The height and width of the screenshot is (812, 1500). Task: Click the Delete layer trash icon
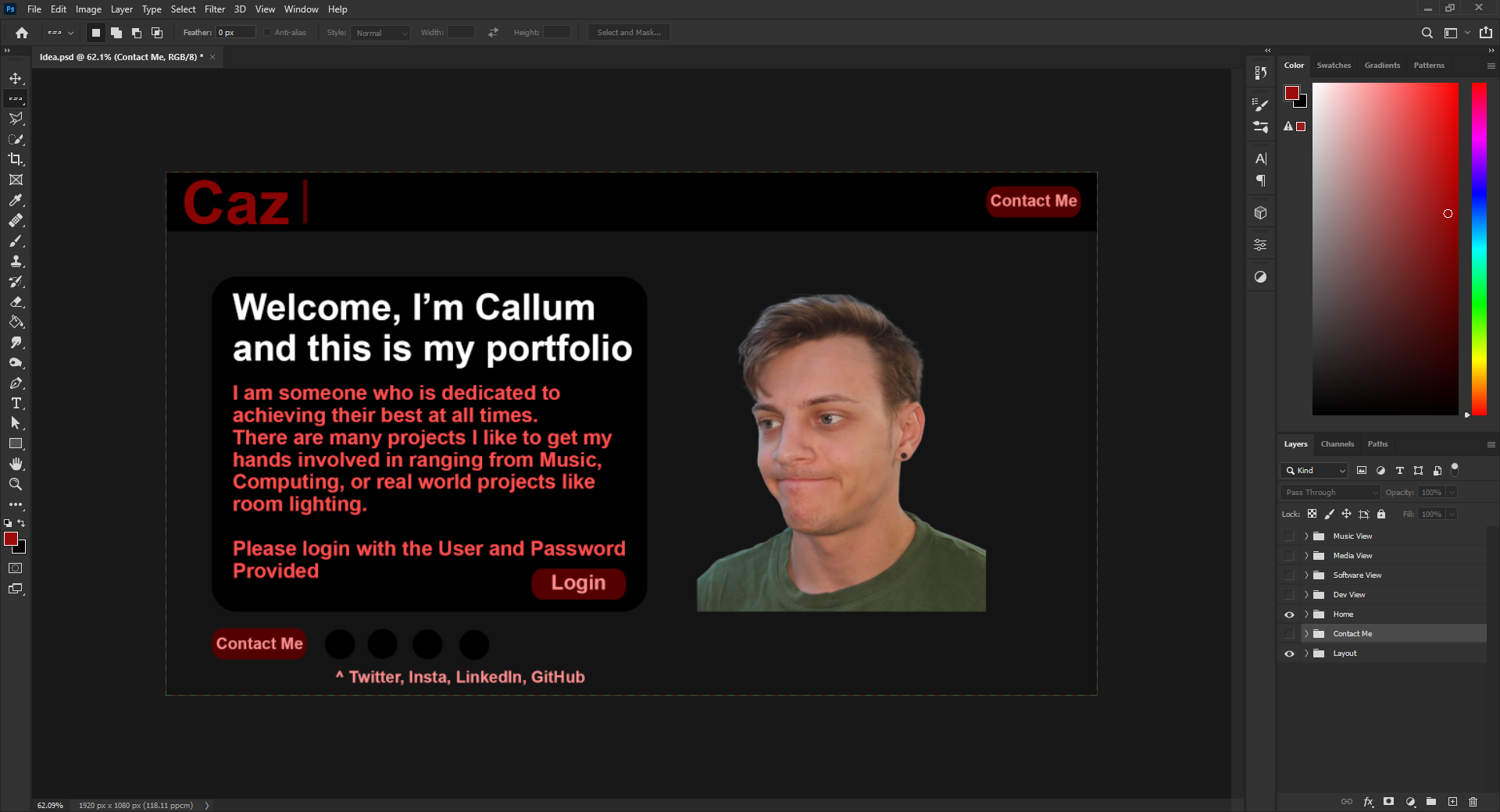coord(1473,802)
